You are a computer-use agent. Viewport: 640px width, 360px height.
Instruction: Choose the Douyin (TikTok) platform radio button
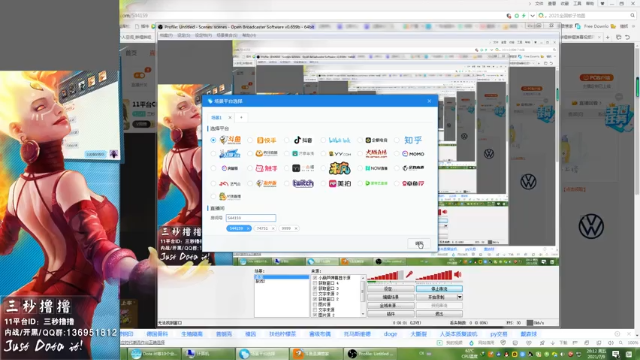[x=287, y=140]
